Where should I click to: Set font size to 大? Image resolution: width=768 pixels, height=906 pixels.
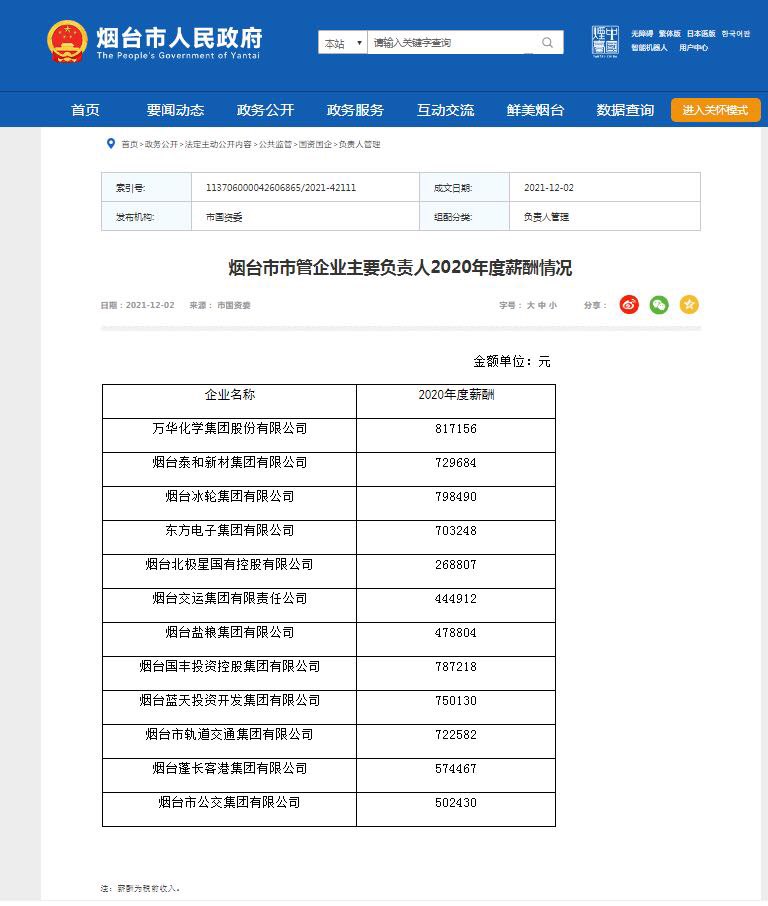[530, 305]
